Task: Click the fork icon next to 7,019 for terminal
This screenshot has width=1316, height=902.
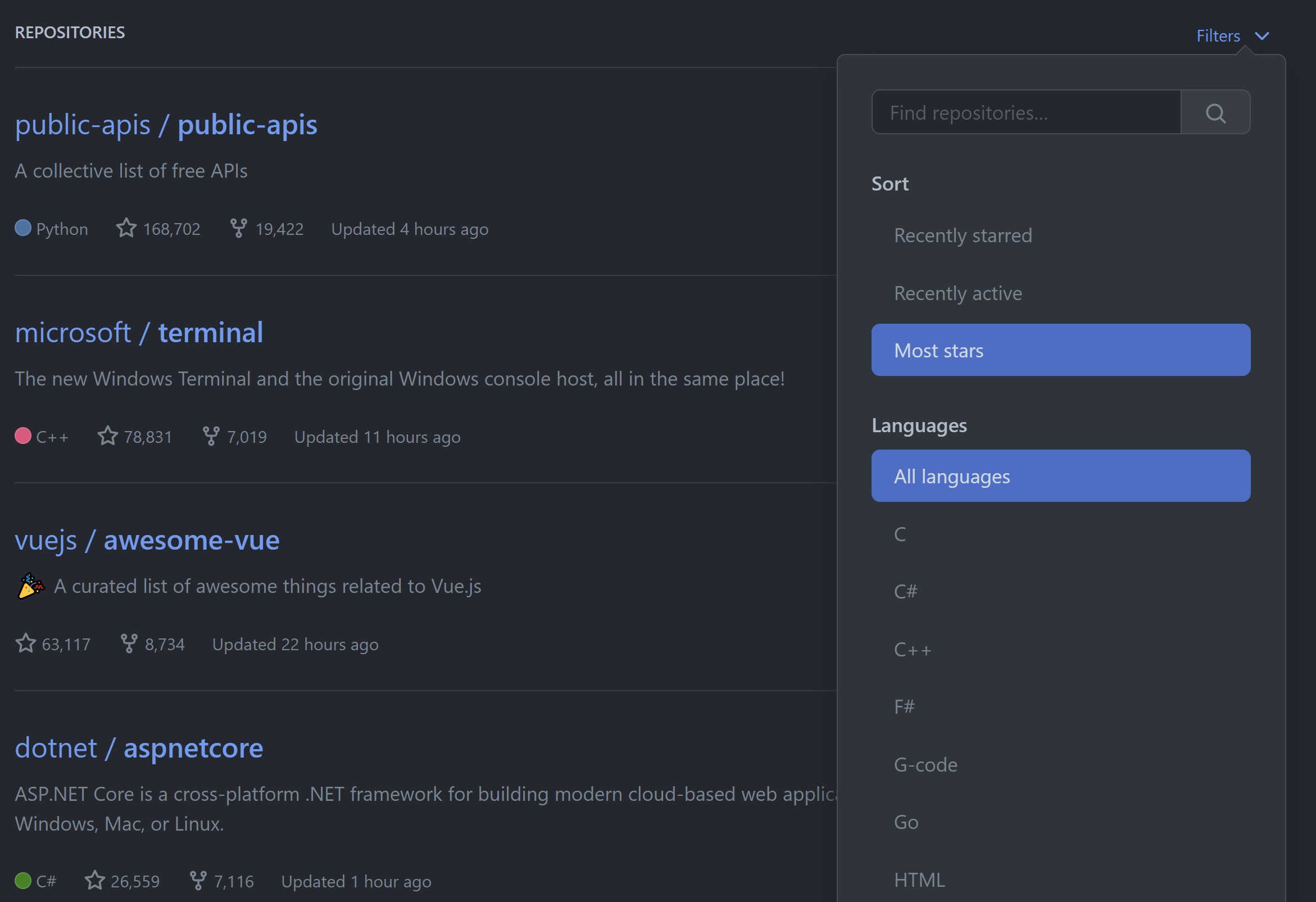Action: pyautogui.click(x=211, y=436)
